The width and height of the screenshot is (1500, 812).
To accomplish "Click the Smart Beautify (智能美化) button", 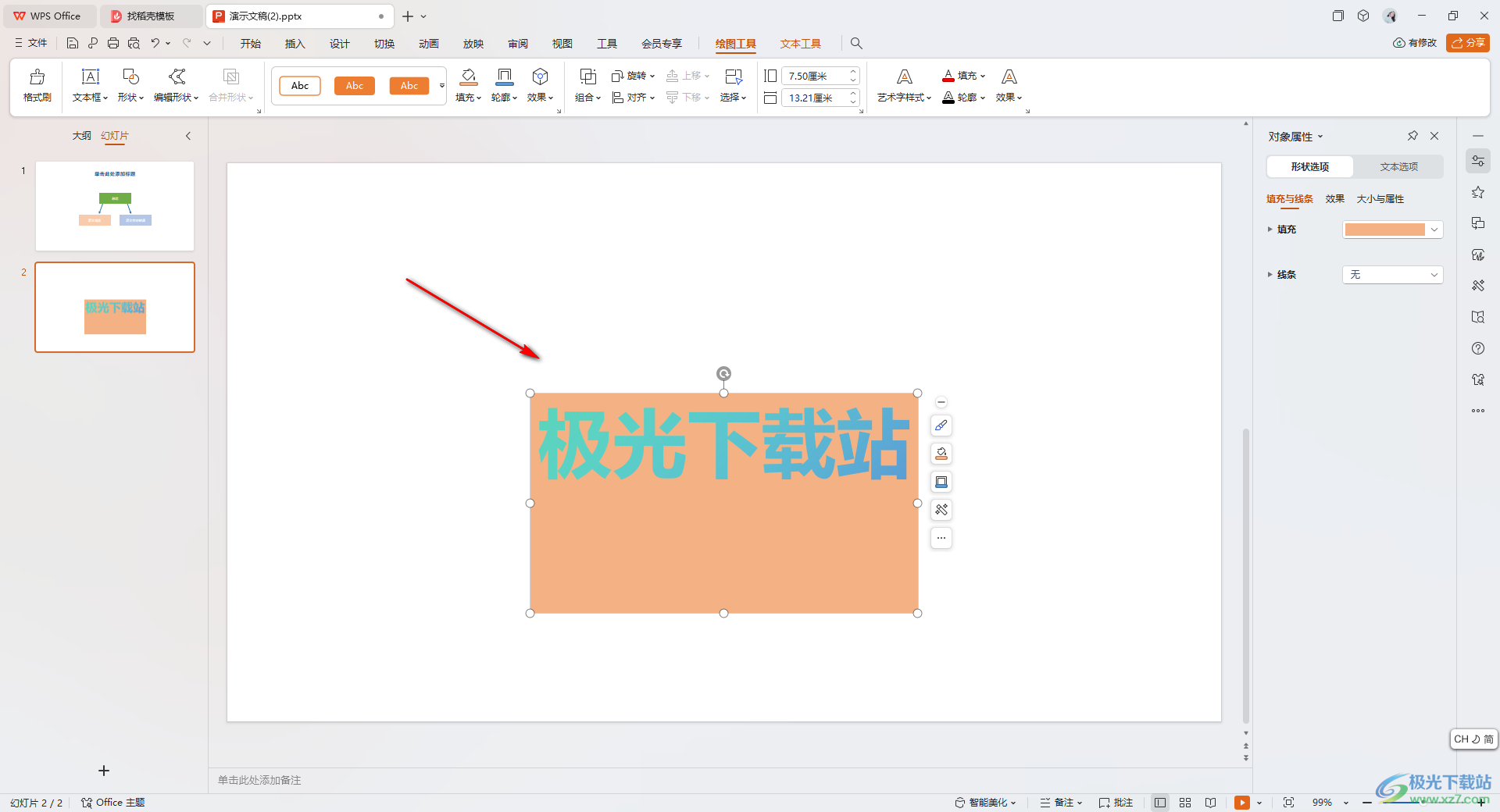I will (985, 803).
